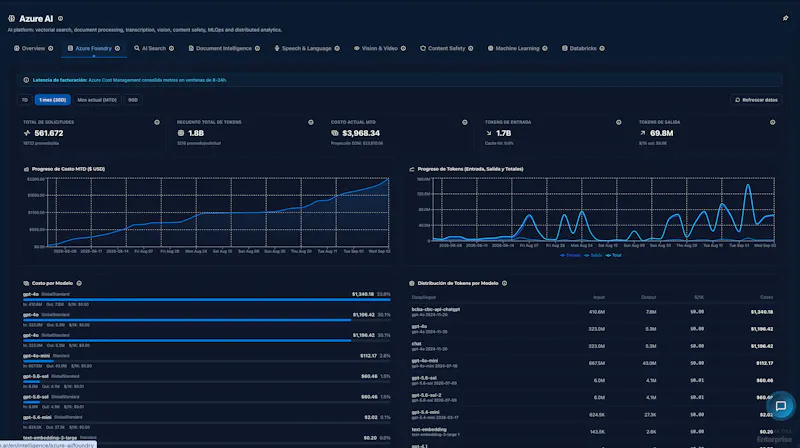This screenshot has height=448, width=800.
Task: Select the 90D time range
Action: tap(133, 100)
